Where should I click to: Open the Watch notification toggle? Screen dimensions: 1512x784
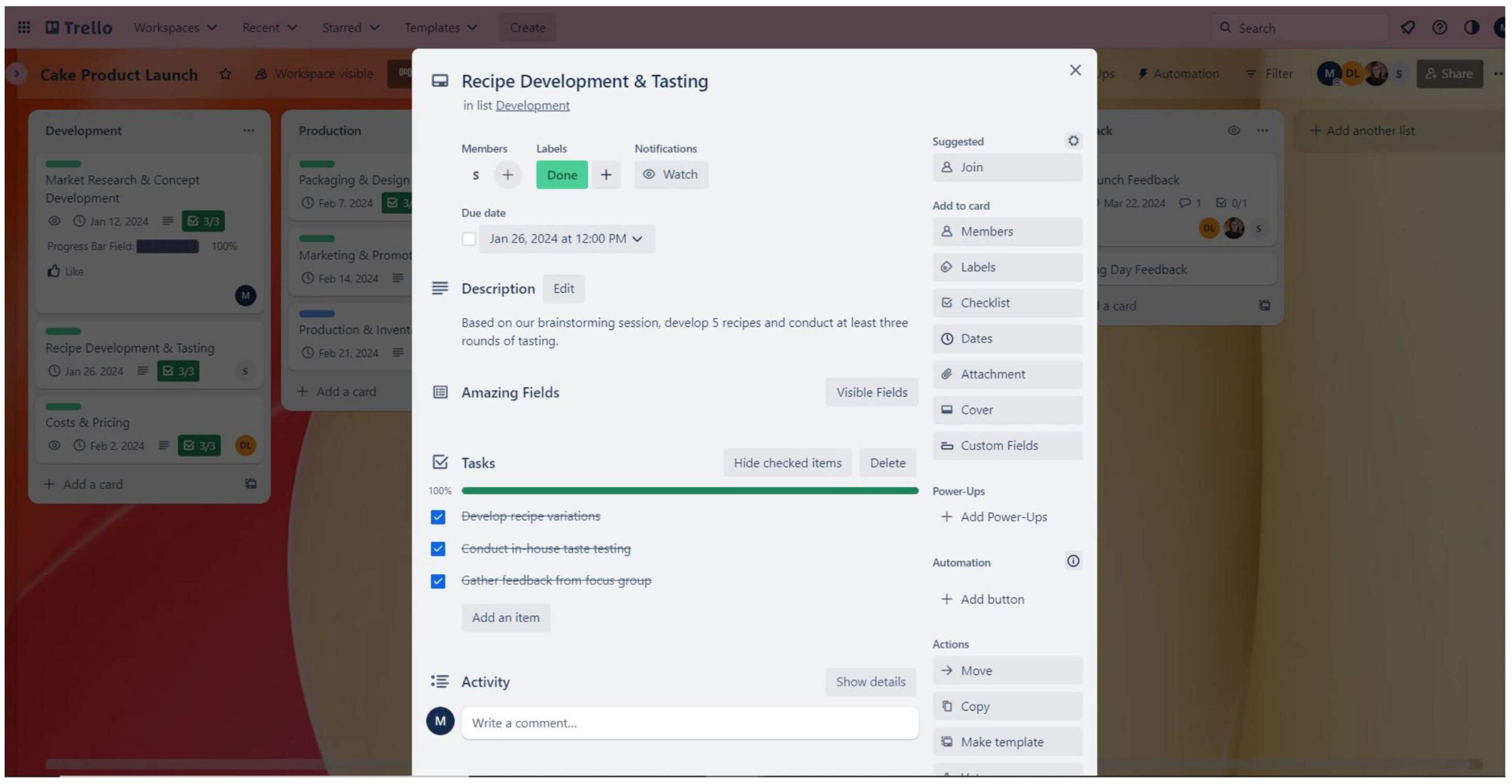pos(671,174)
